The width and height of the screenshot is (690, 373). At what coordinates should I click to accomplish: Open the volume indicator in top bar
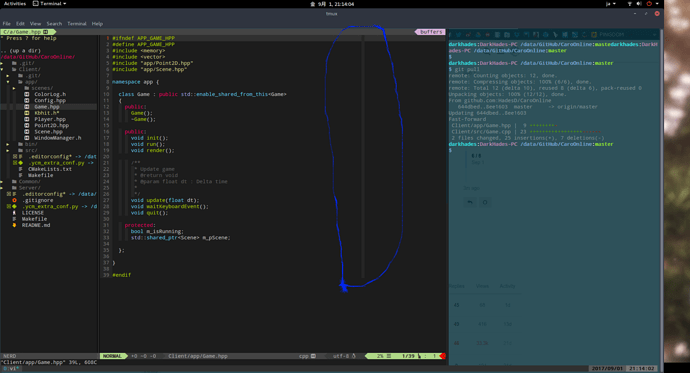pyautogui.click(x=639, y=4)
